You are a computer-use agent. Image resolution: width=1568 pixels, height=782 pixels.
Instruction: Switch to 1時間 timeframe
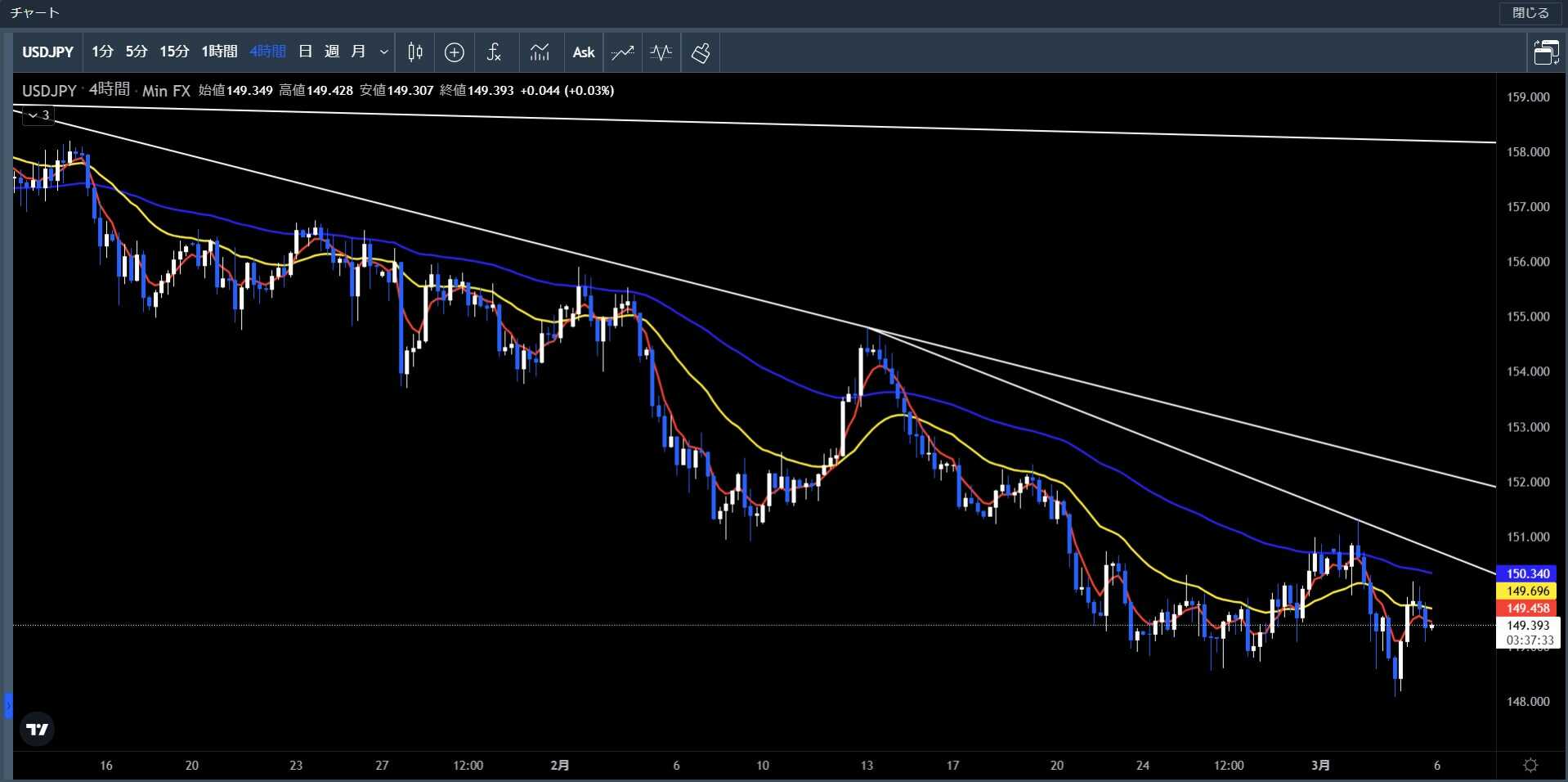tap(219, 52)
